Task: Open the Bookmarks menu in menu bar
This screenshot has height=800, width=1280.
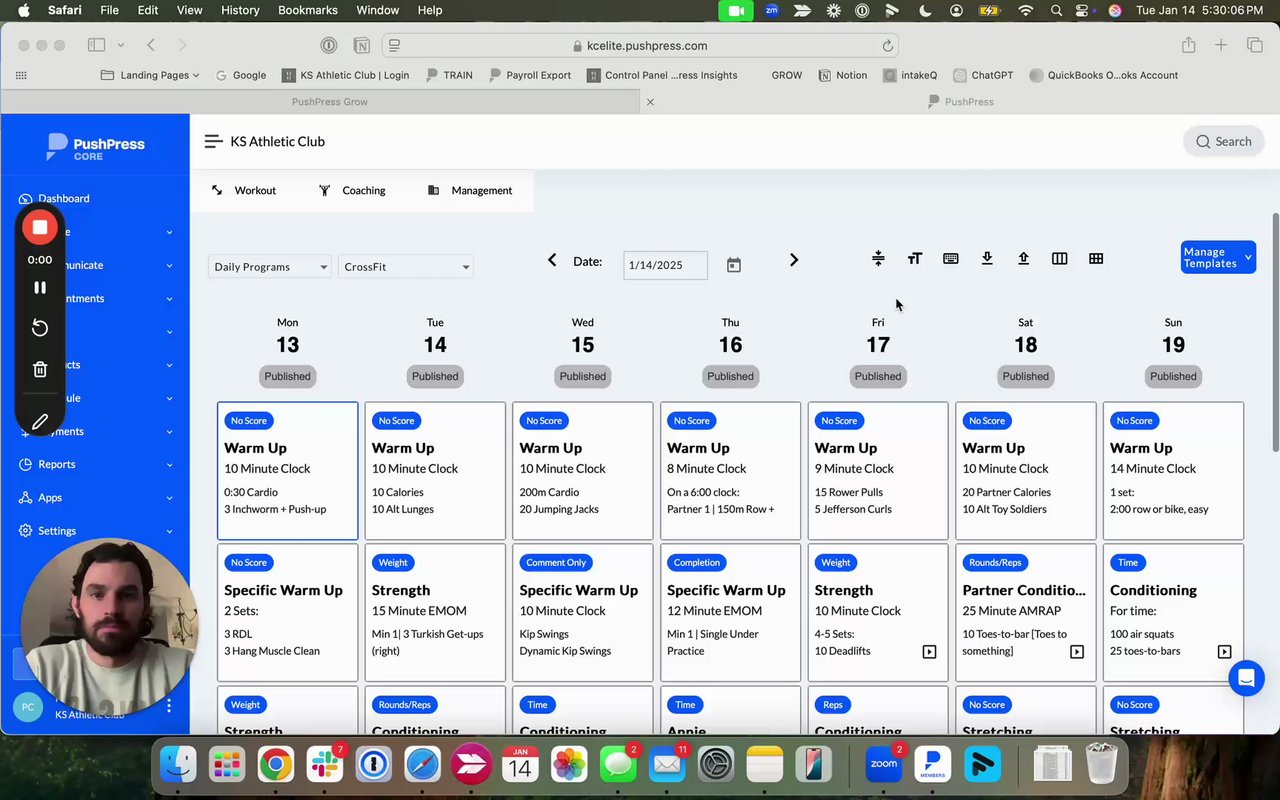Action: click(308, 10)
